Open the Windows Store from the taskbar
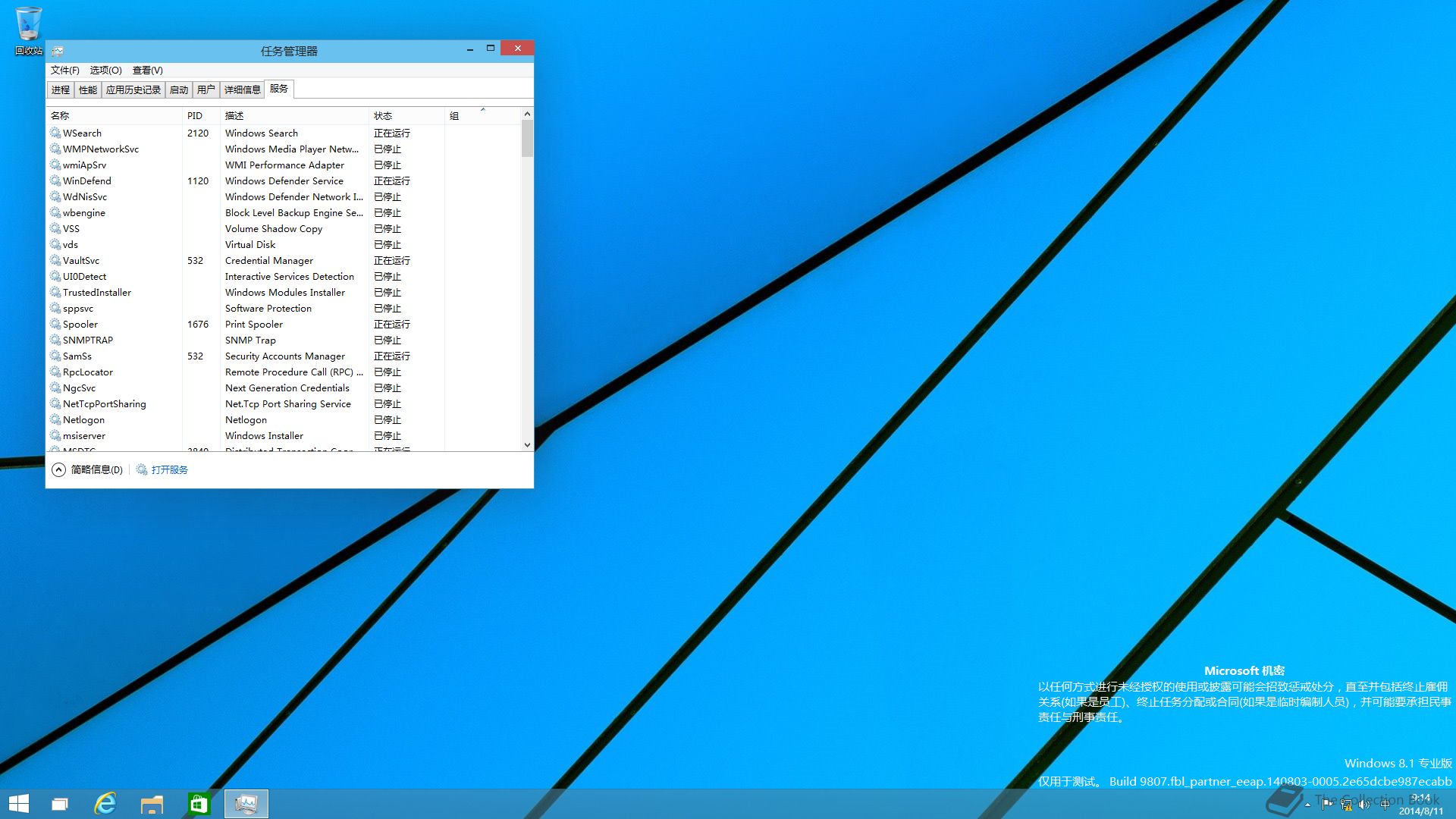1456x819 pixels. (x=199, y=803)
